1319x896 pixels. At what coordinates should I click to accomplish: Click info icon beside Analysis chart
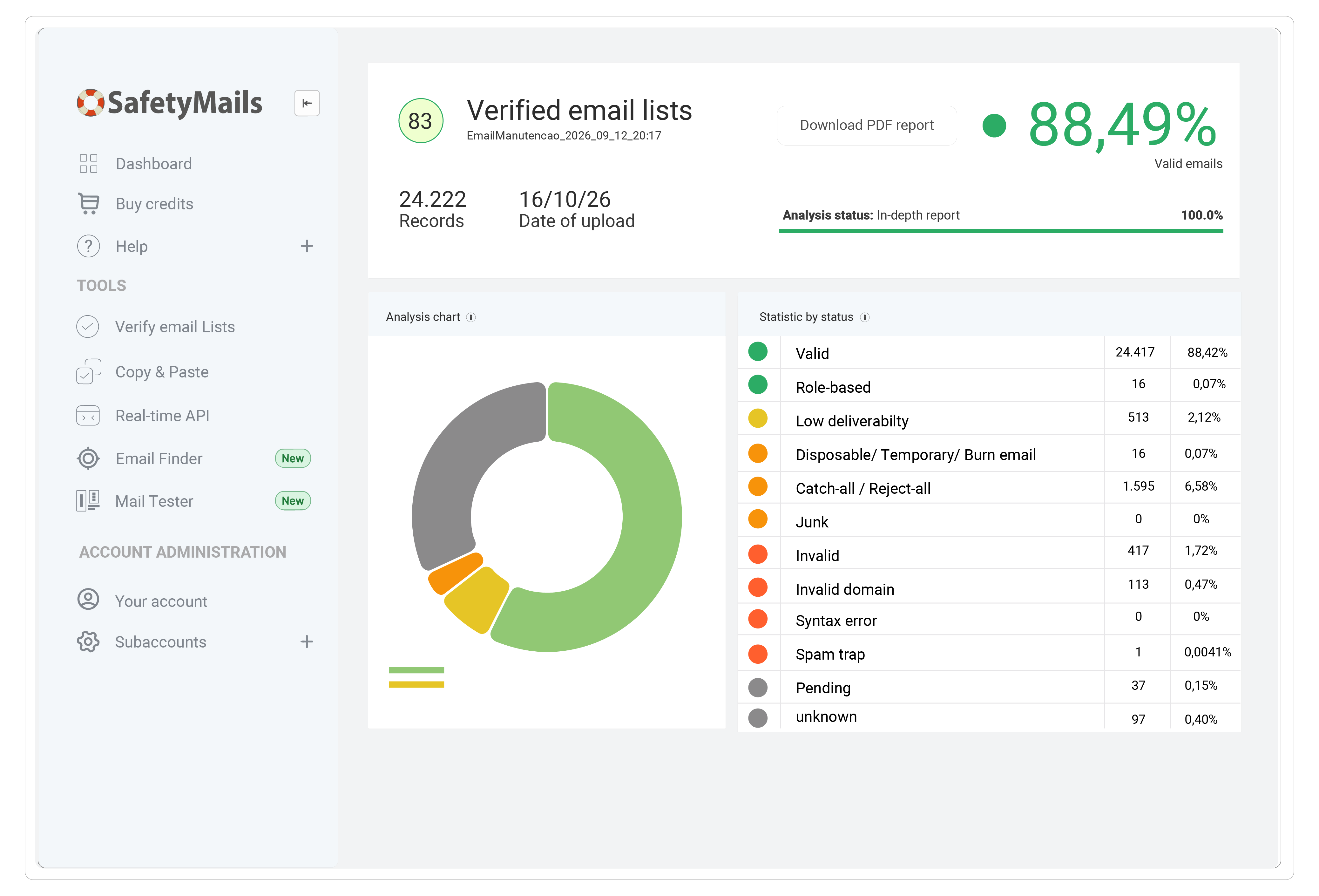point(470,317)
